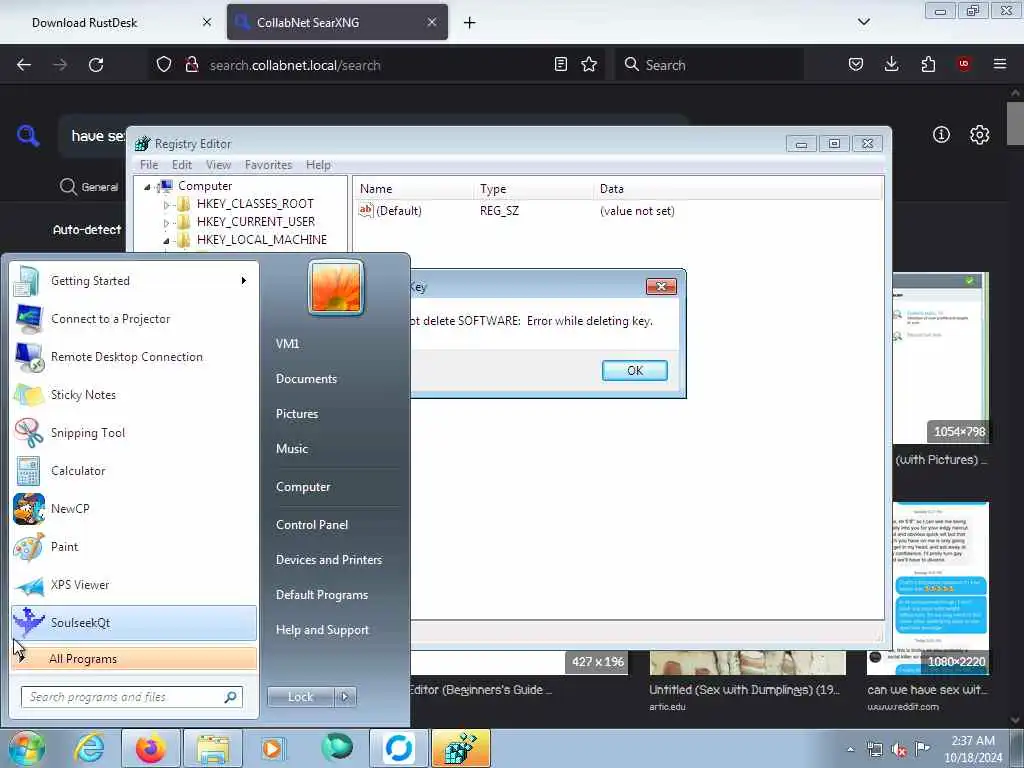Viewport: 1024px width, 768px height.
Task: Launch SoulseekQt
Action: (134, 622)
